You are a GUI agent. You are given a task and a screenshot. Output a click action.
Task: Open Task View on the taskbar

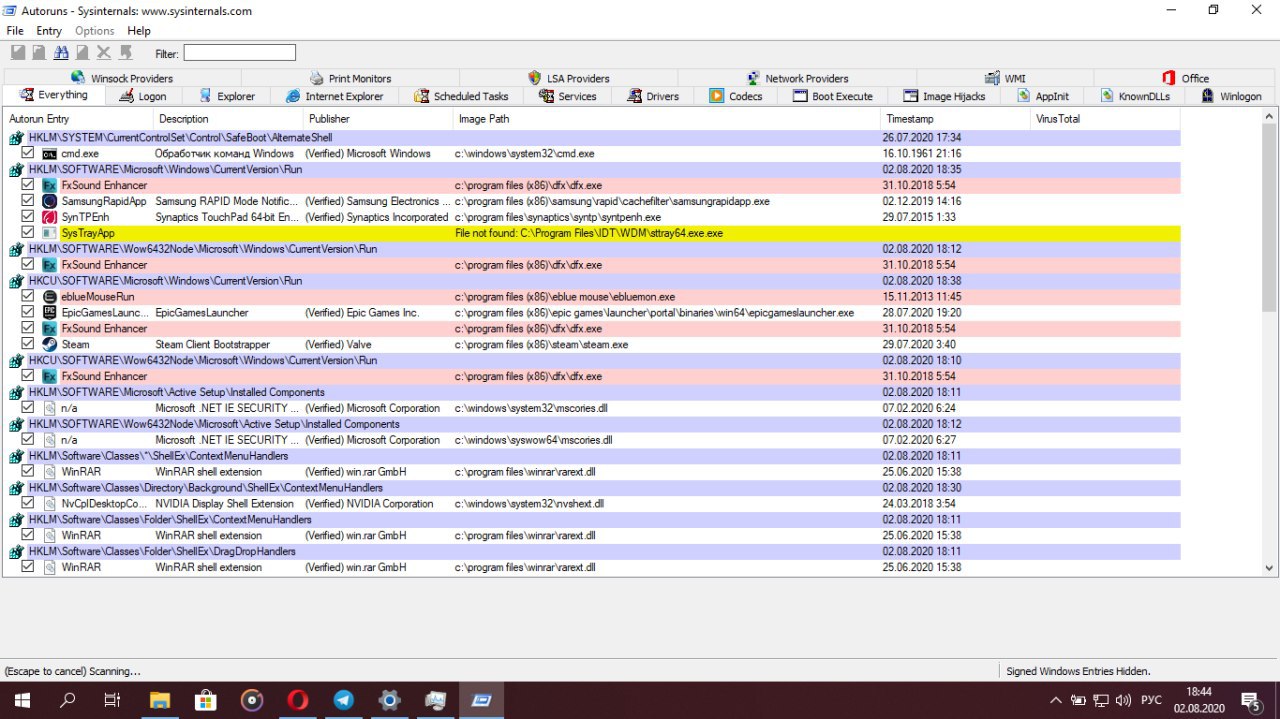(113, 700)
